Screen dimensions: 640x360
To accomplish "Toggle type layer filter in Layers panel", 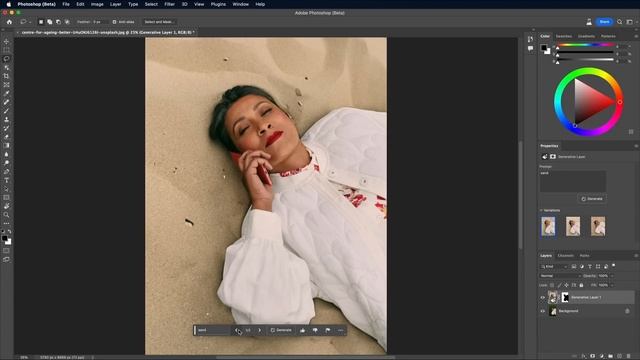I will pyautogui.click(x=590, y=267).
